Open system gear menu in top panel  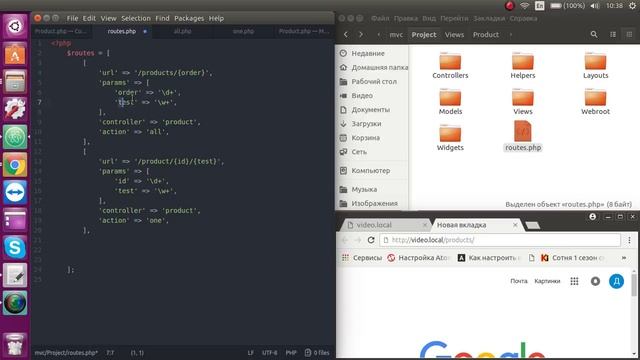pyautogui.click(x=632, y=6)
